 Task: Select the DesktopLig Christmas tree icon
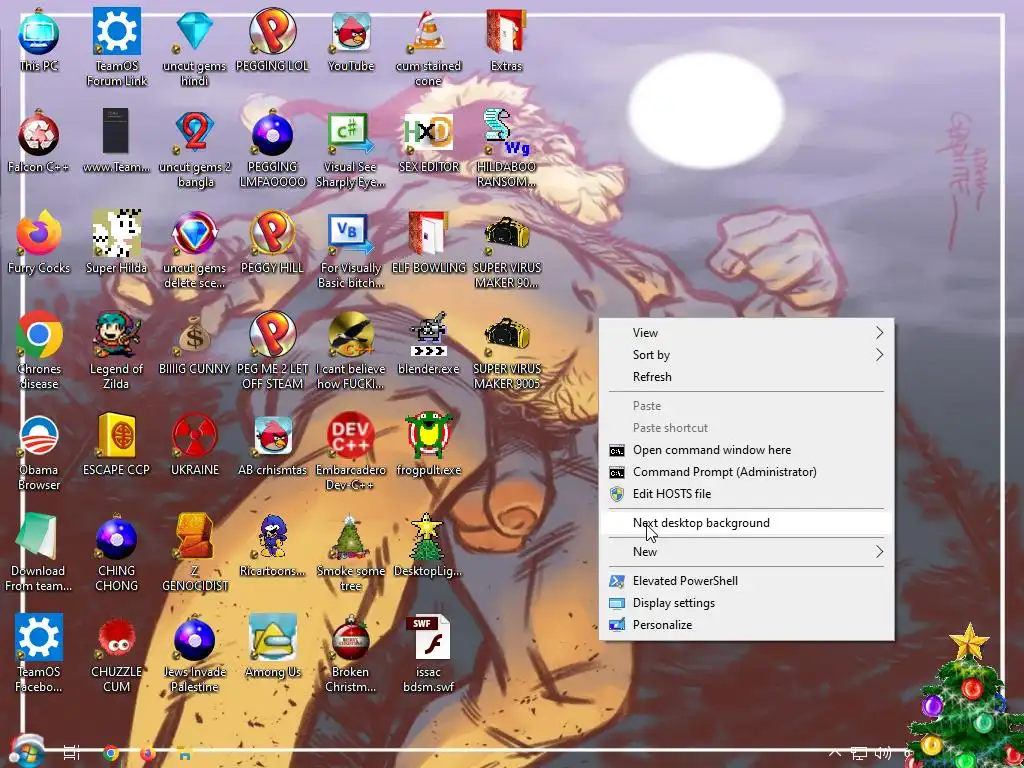pos(428,547)
